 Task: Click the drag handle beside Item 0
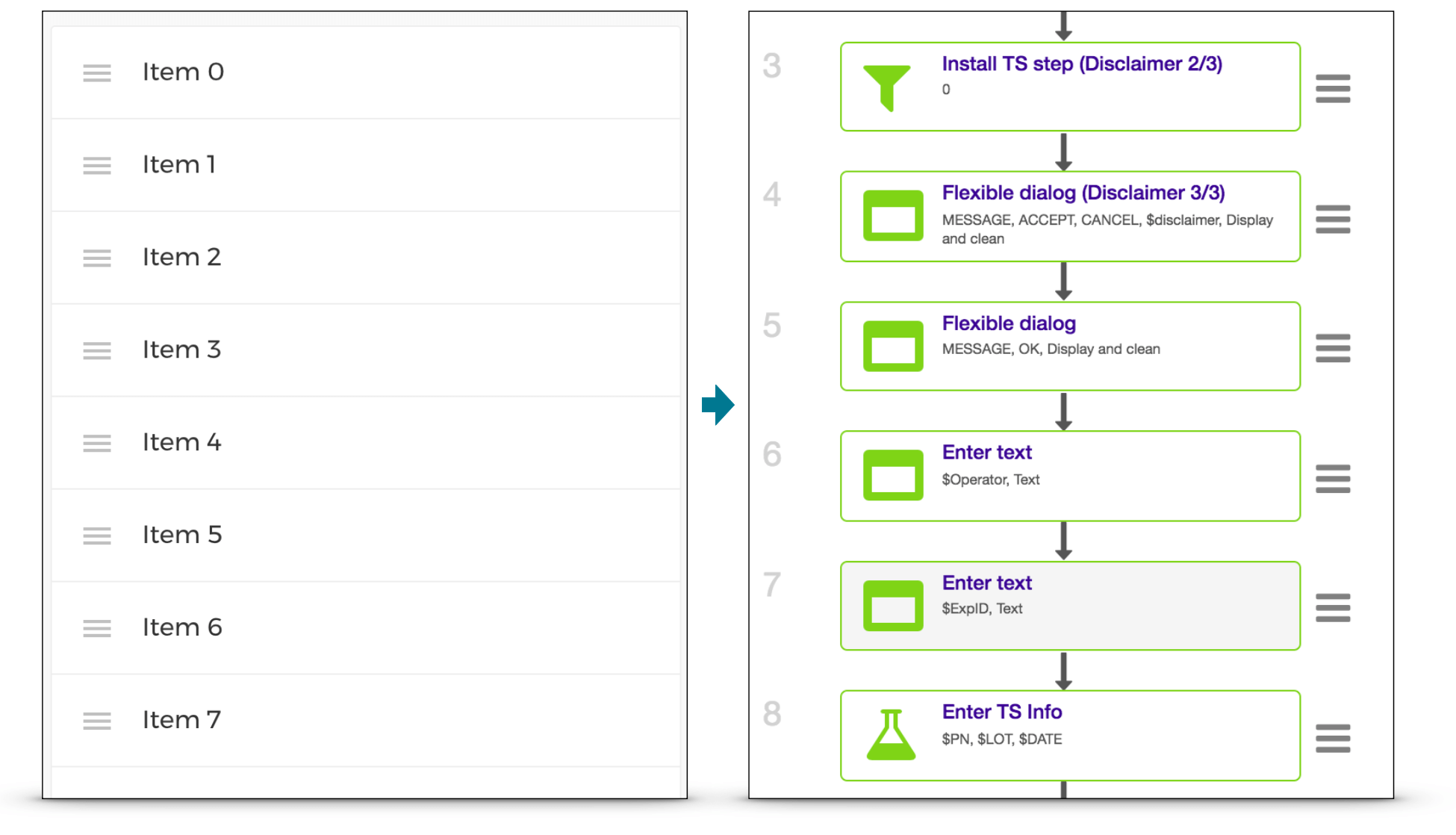(x=97, y=73)
